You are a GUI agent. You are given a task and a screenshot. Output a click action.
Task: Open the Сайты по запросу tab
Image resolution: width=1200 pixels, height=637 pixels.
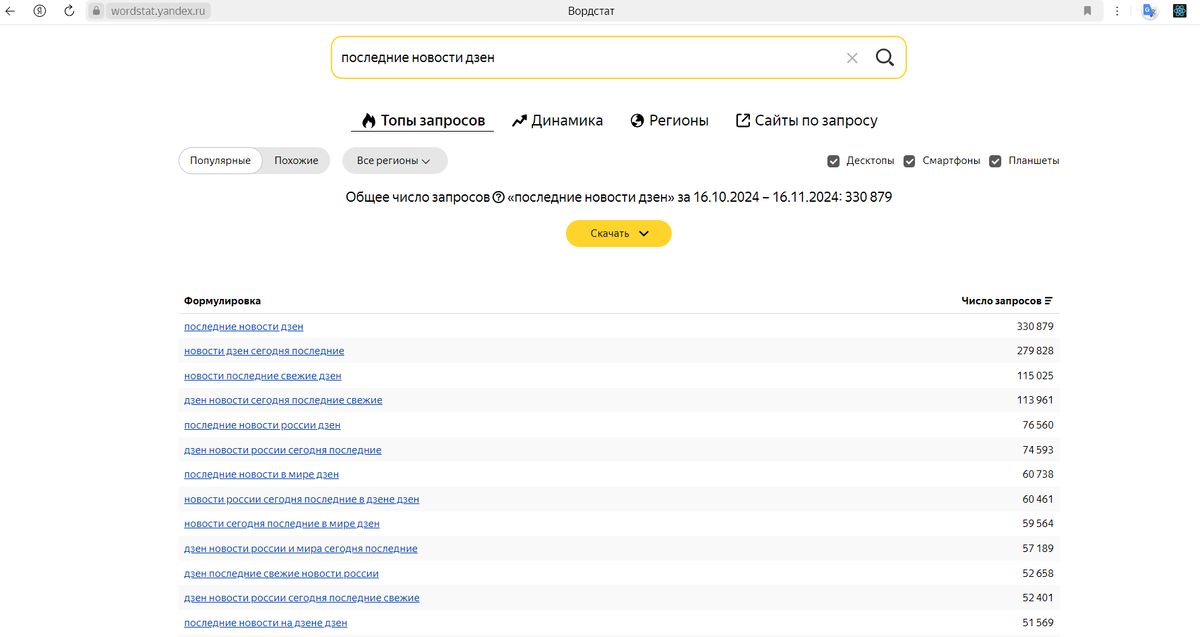[x=807, y=121]
